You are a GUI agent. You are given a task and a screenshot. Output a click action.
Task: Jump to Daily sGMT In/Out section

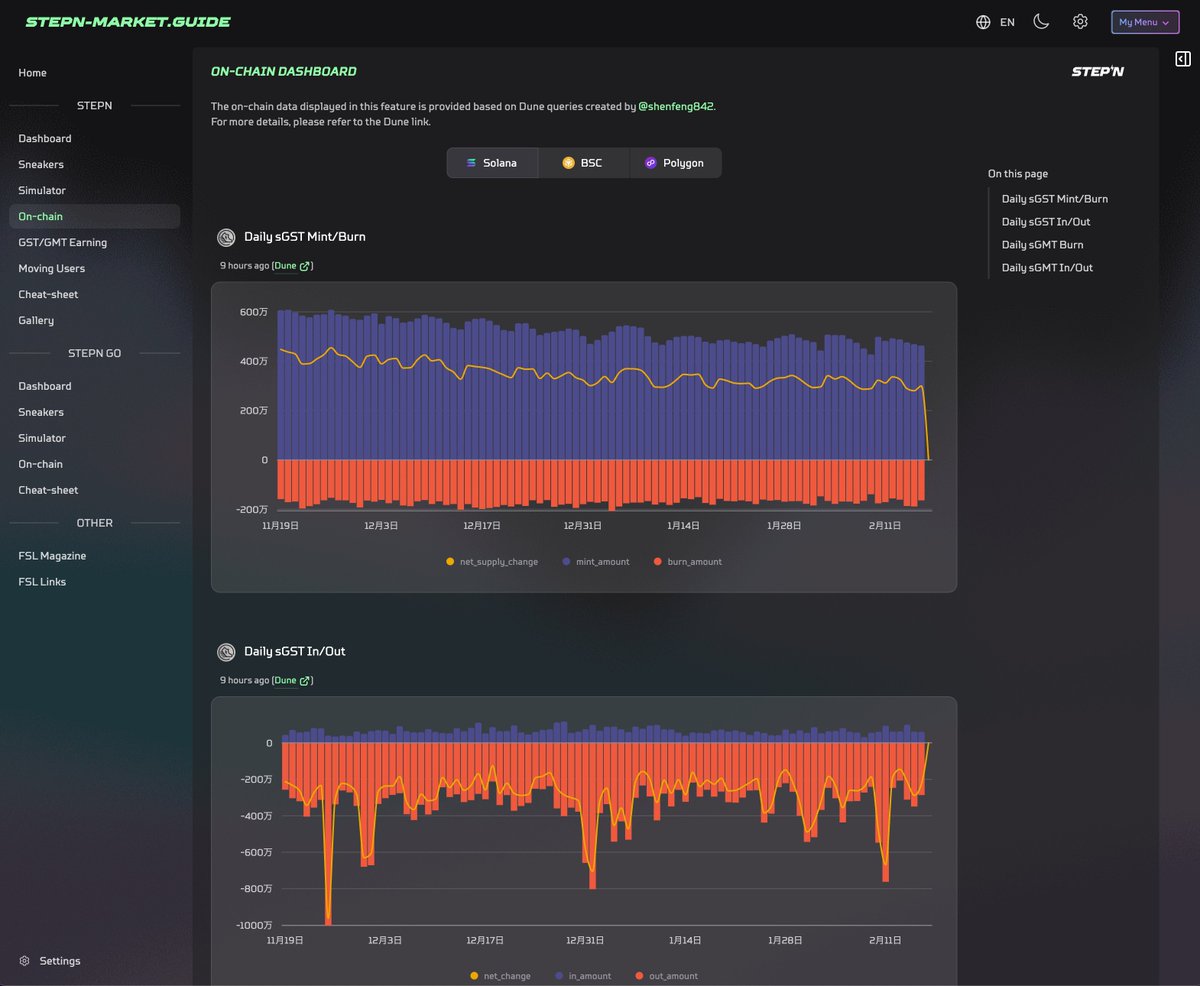pyautogui.click(x=1047, y=268)
